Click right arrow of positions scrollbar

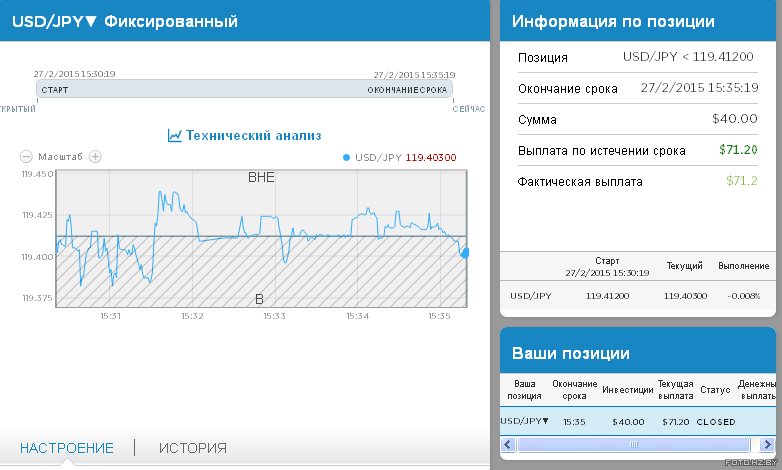(x=767, y=444)
